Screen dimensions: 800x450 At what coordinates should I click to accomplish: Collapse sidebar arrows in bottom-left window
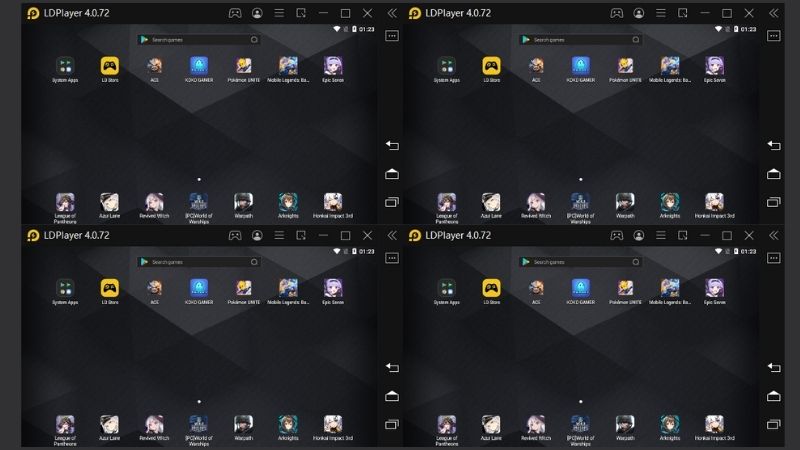click(392, 235)
